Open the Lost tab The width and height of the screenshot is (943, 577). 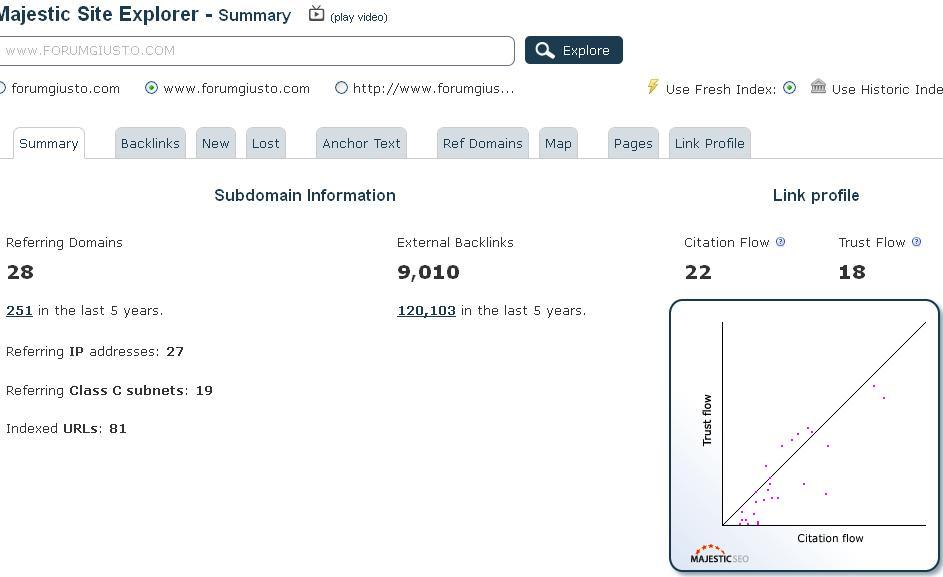click(x=266, y=143)
